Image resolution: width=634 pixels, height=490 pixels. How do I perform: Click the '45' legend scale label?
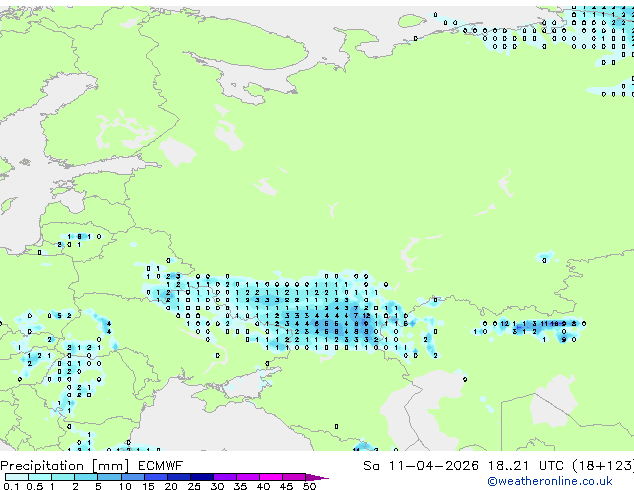pos(286,486)
